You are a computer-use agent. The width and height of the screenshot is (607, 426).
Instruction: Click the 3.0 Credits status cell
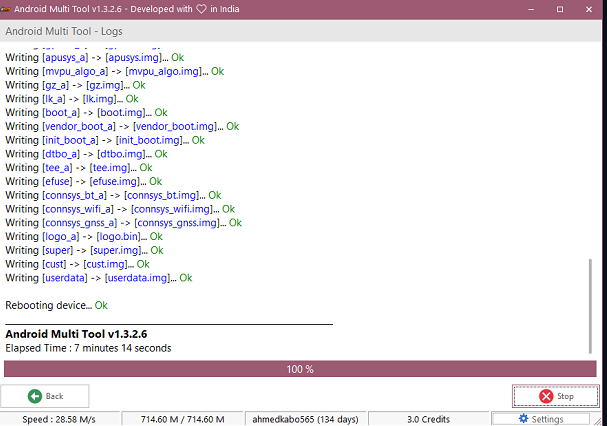point(428,419)
